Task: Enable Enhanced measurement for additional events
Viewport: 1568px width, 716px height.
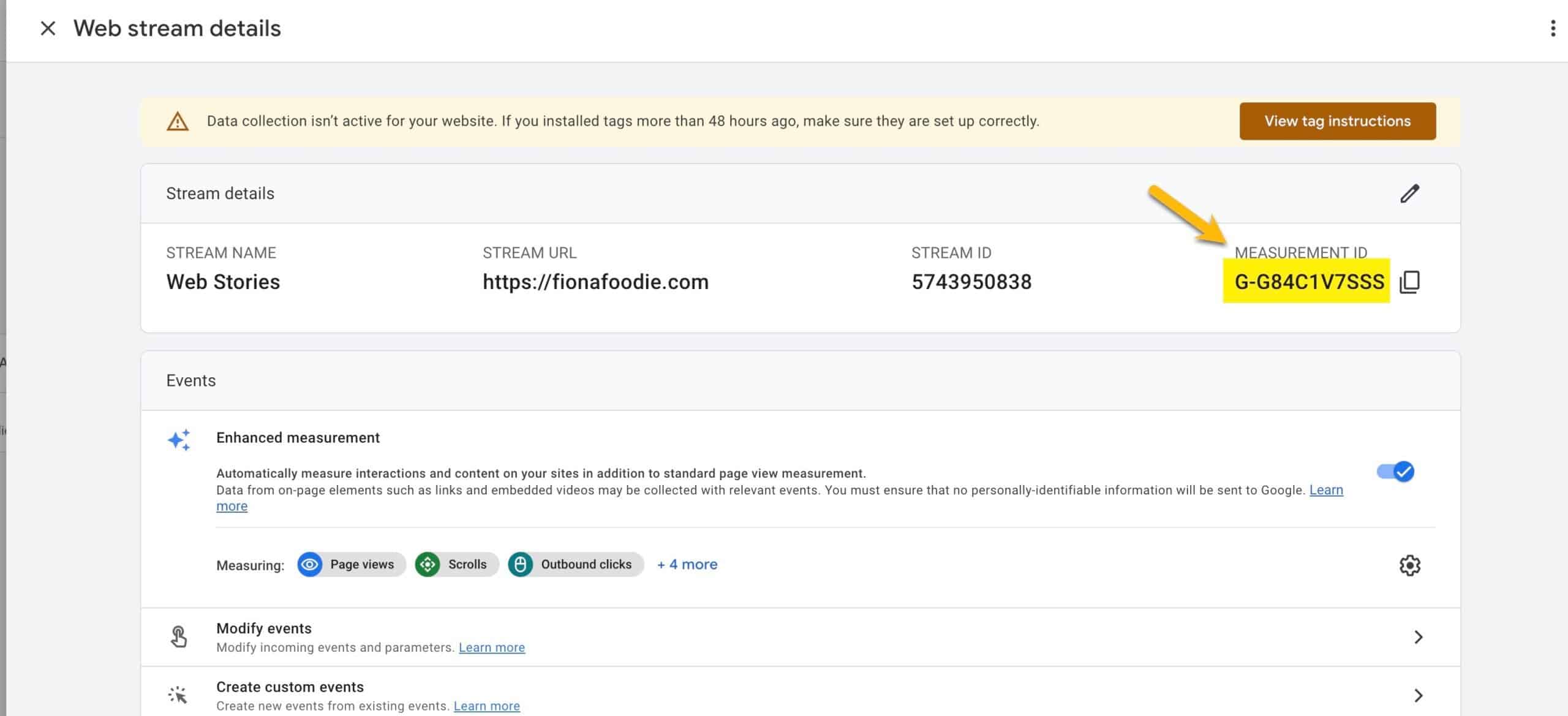Action: coord(1395,471)
